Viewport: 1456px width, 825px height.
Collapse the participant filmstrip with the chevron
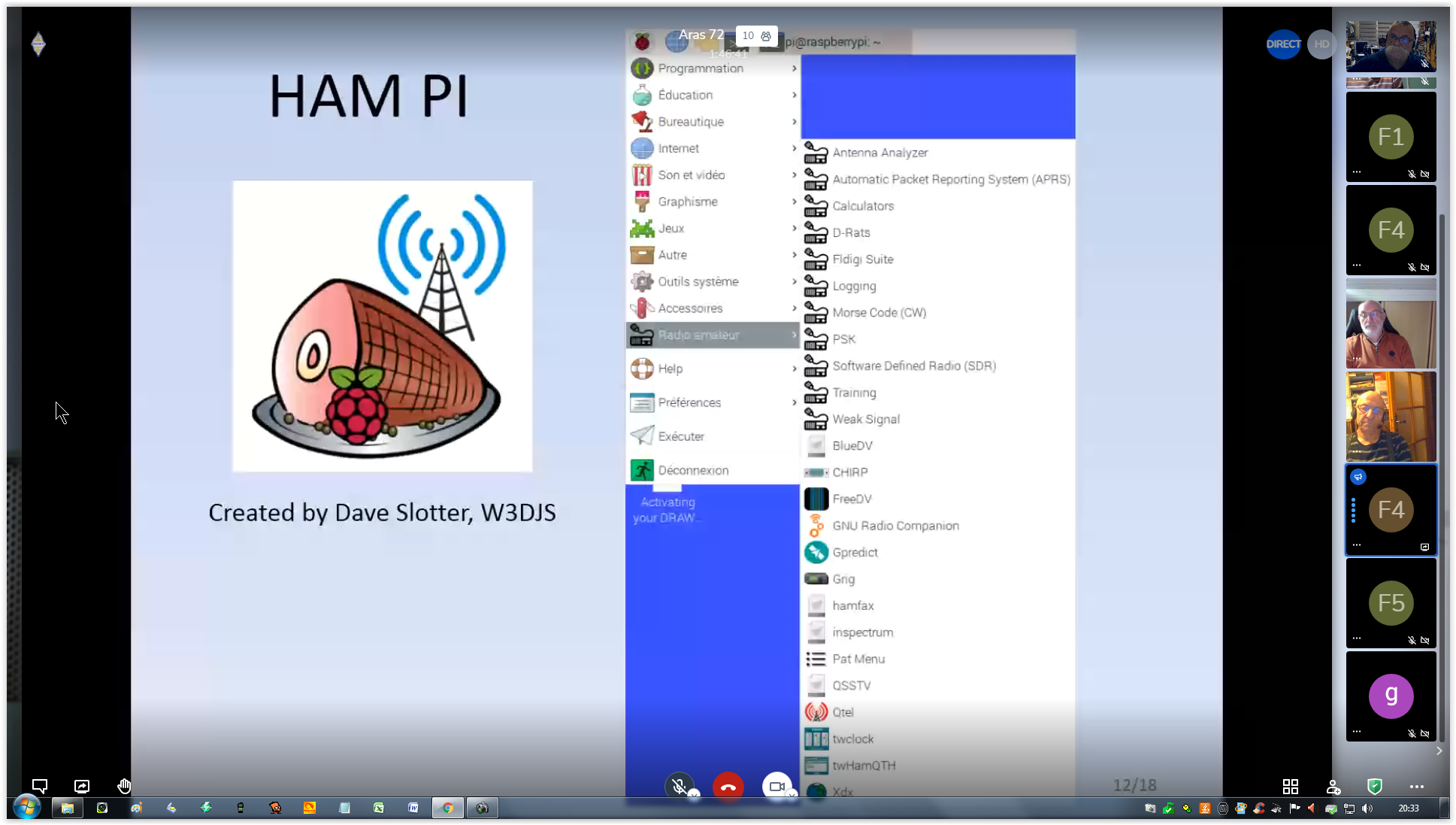pyautogui.click(x=1439, y=751)
